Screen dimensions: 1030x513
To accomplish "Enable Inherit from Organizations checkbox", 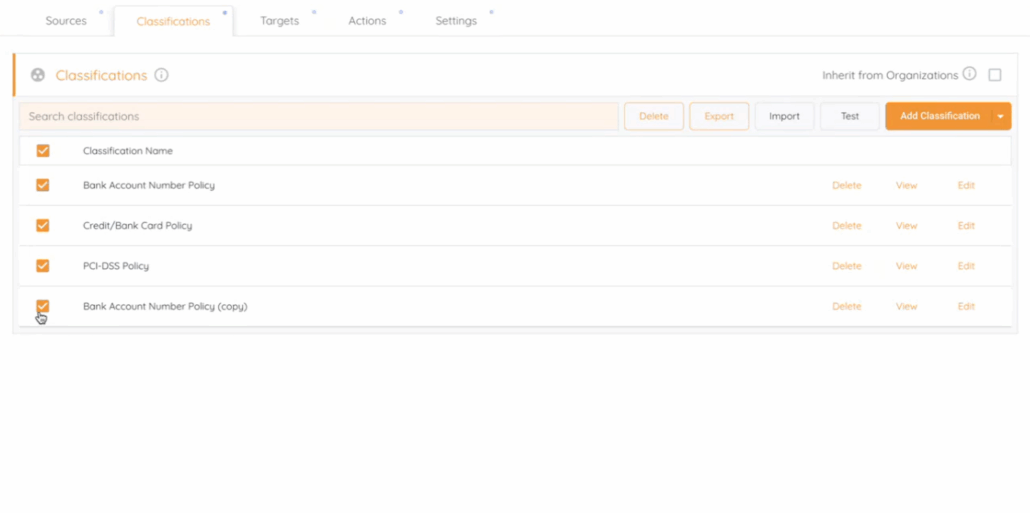I will 995,75.
